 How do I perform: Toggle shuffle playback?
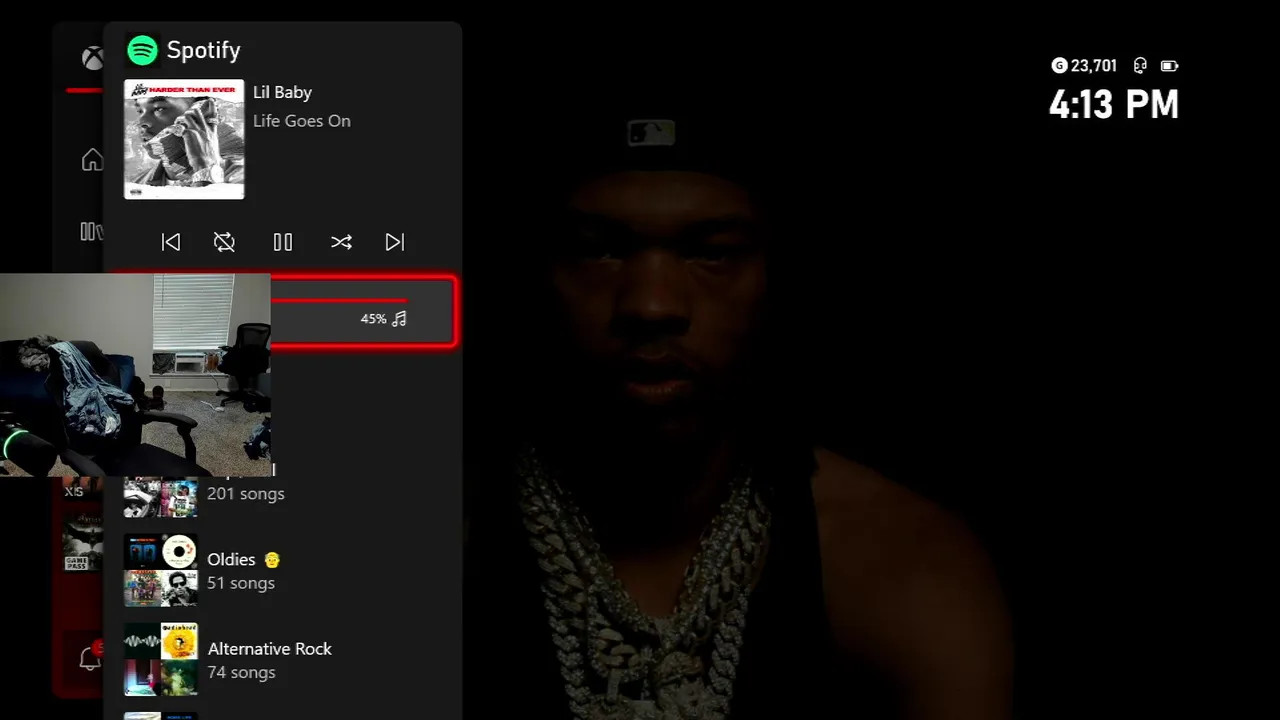(x=341, y=242)
